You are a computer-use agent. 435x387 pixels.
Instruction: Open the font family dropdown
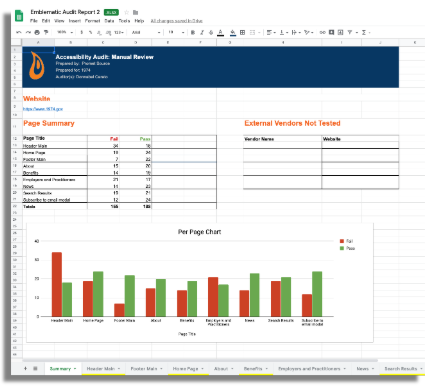[x=146, y=32]
